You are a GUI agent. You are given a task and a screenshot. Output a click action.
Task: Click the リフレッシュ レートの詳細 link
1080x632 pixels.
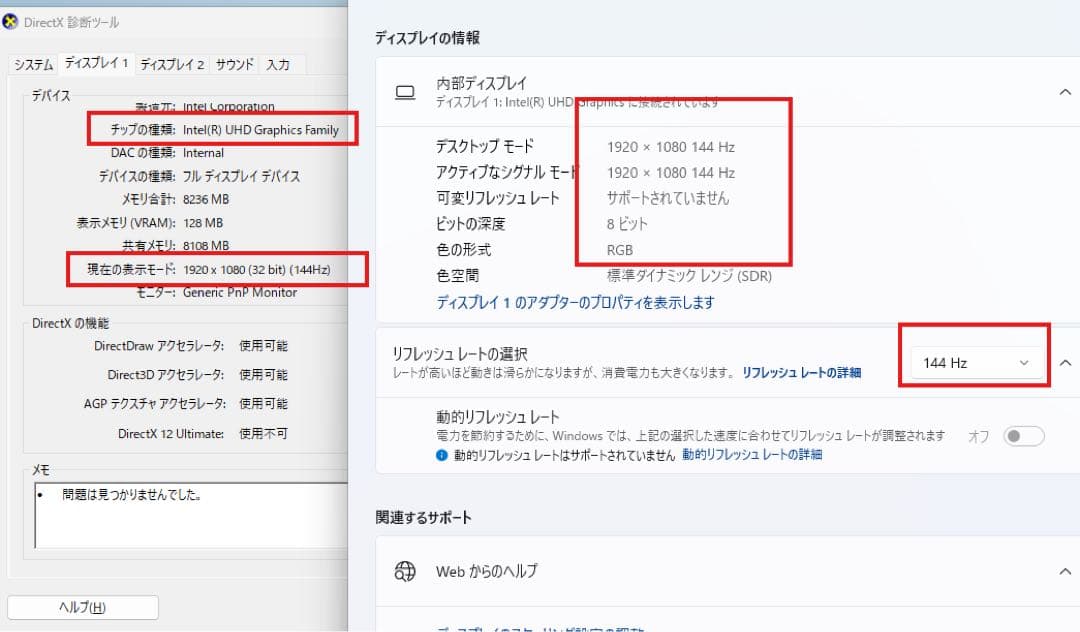pyautogui.click(x=801, y=373)
